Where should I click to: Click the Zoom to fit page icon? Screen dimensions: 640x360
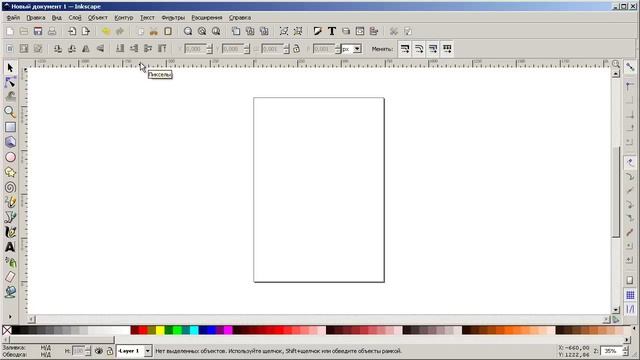(216, 31)
